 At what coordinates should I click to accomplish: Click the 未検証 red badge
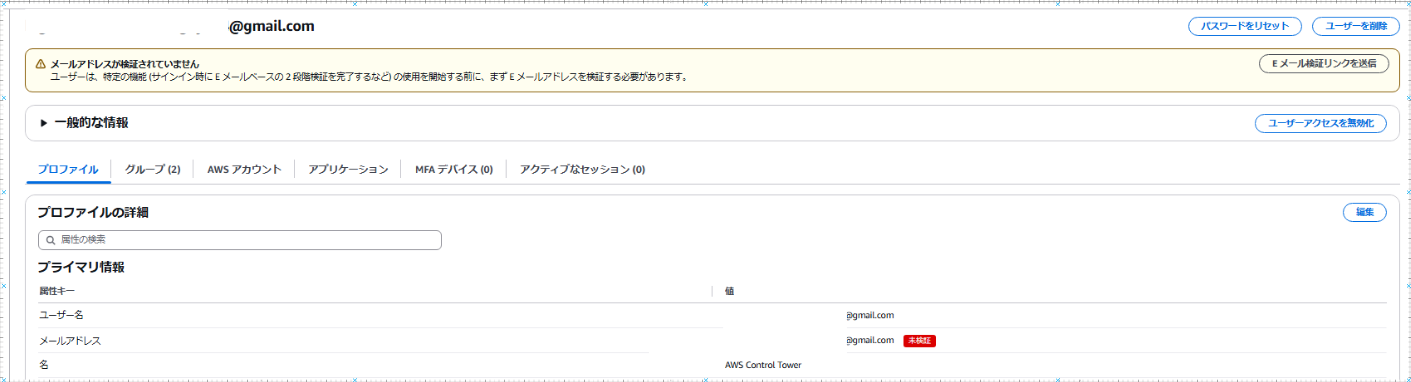[919, 340]
